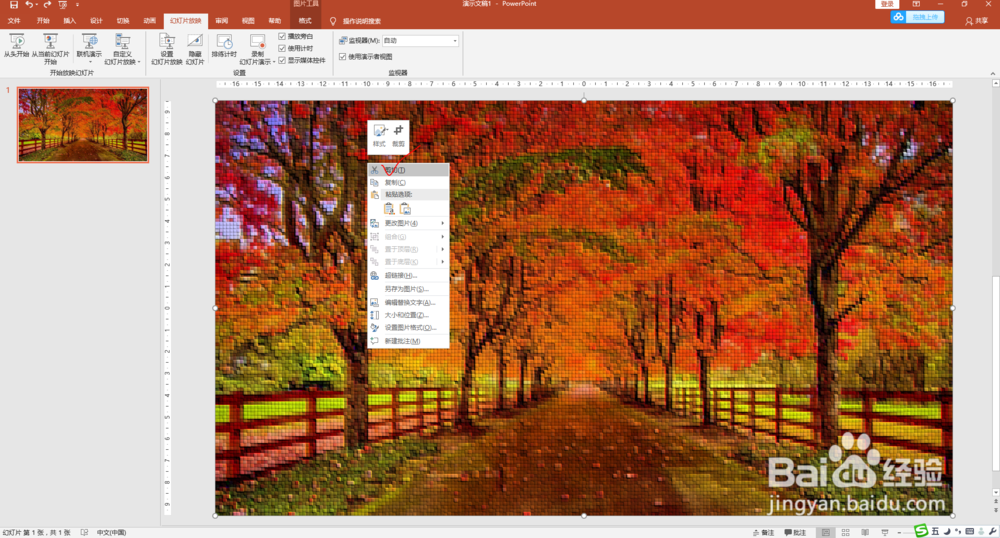Viewport: 1000px width, 538px height.
Task: Choose first paste option icon in context menu
Action: tap(389, 208)
